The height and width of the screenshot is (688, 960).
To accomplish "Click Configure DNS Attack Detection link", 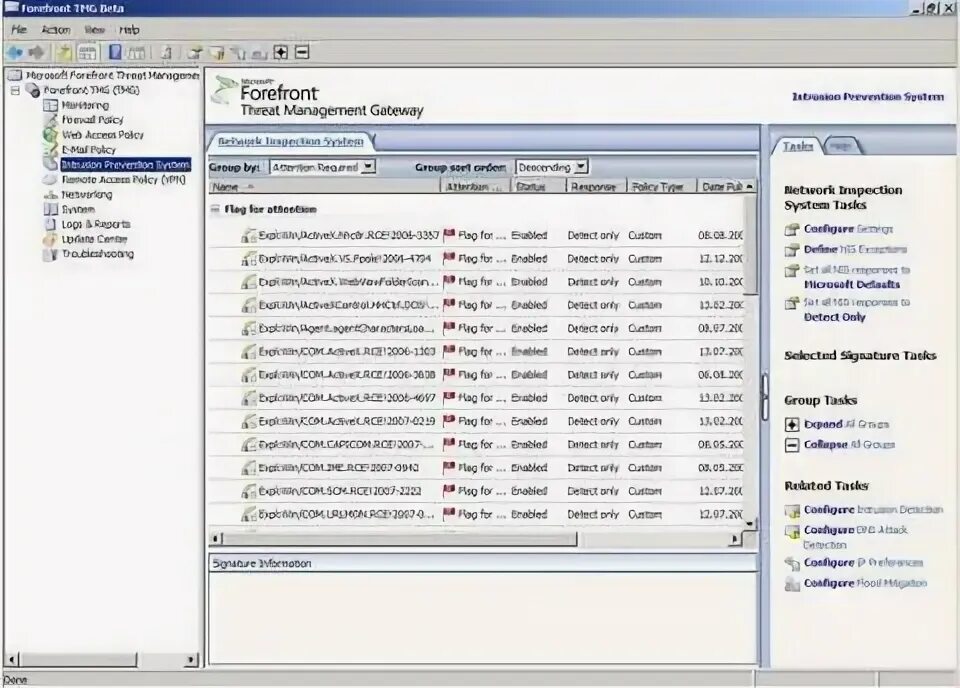I will point(856,537).
